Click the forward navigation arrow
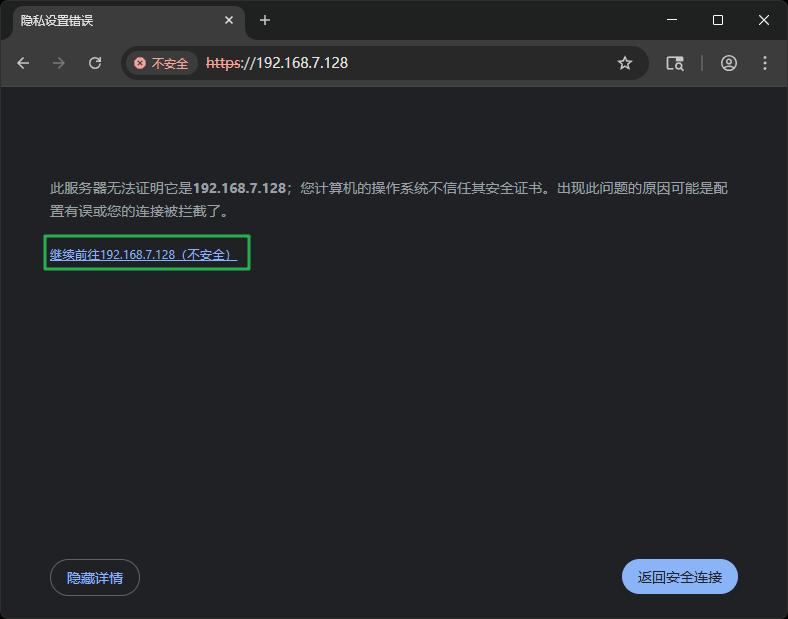This screenshot has width=788, height=619. tap(59, 63)
